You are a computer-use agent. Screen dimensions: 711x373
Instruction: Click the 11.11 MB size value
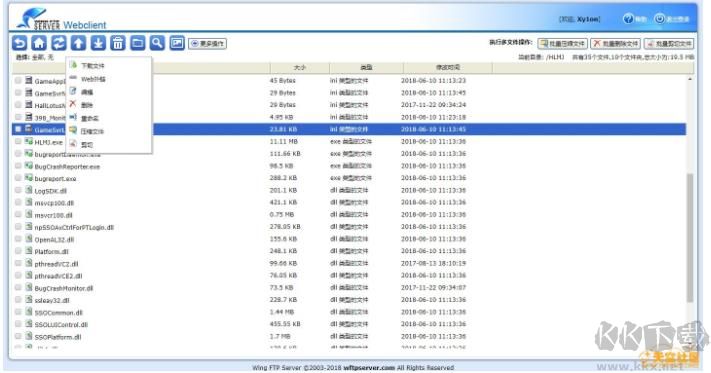pyautogui.click(x=283, y=141)
